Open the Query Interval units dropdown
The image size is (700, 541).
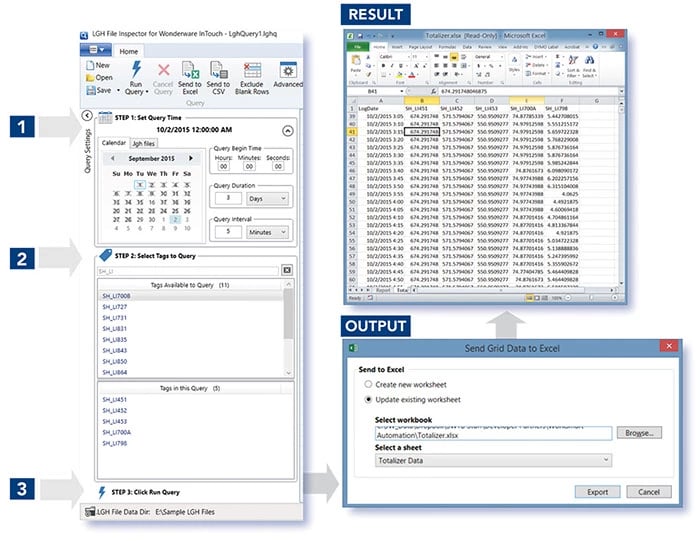coord(269,231)
